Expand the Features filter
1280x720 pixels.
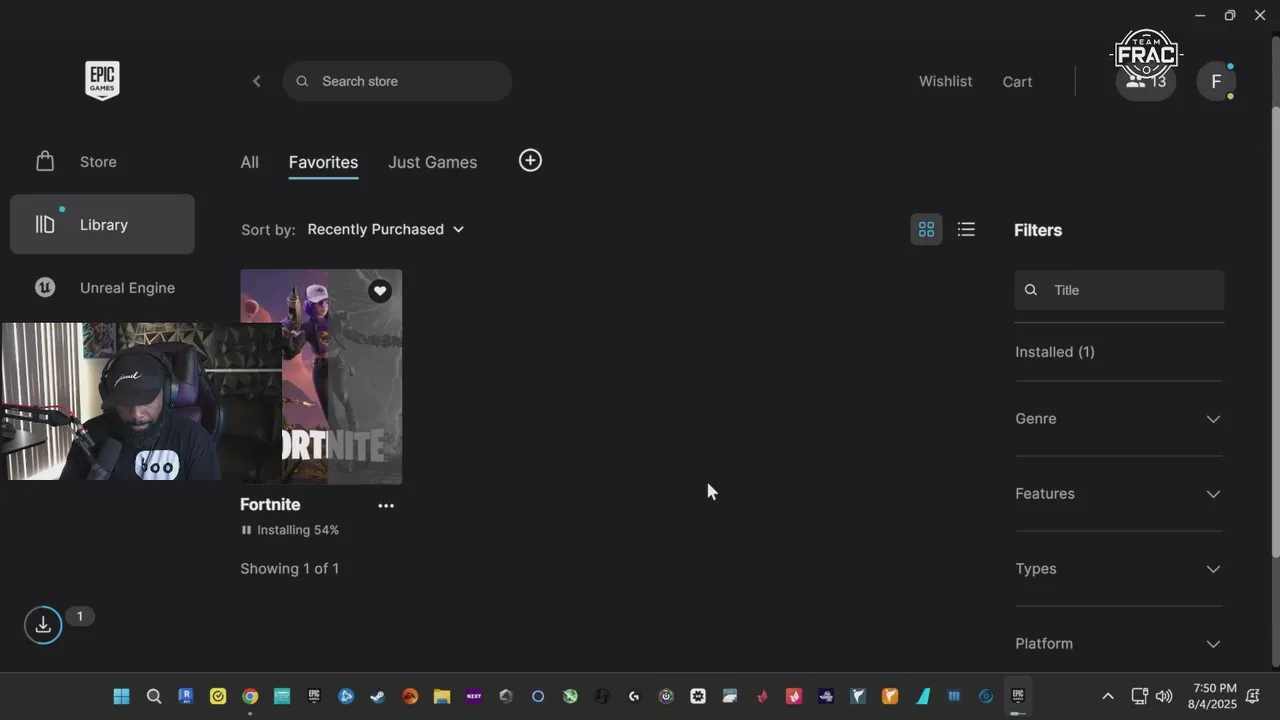click(x=1119, y=493)
